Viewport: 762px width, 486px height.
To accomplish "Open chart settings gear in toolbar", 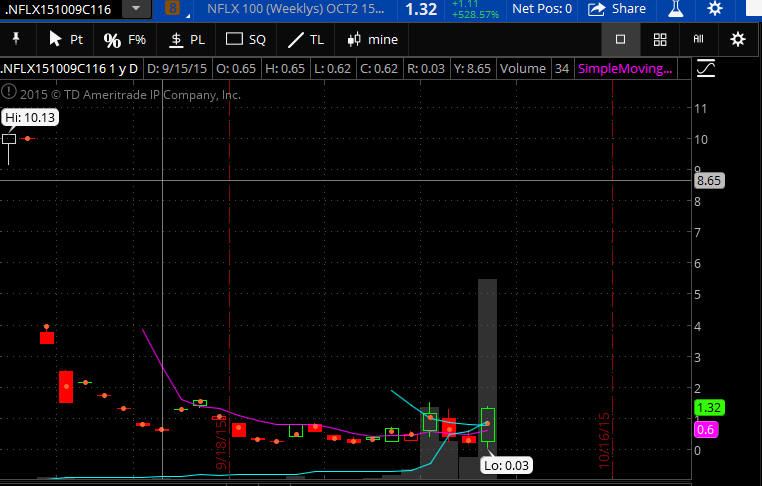I will pos(738,39).
